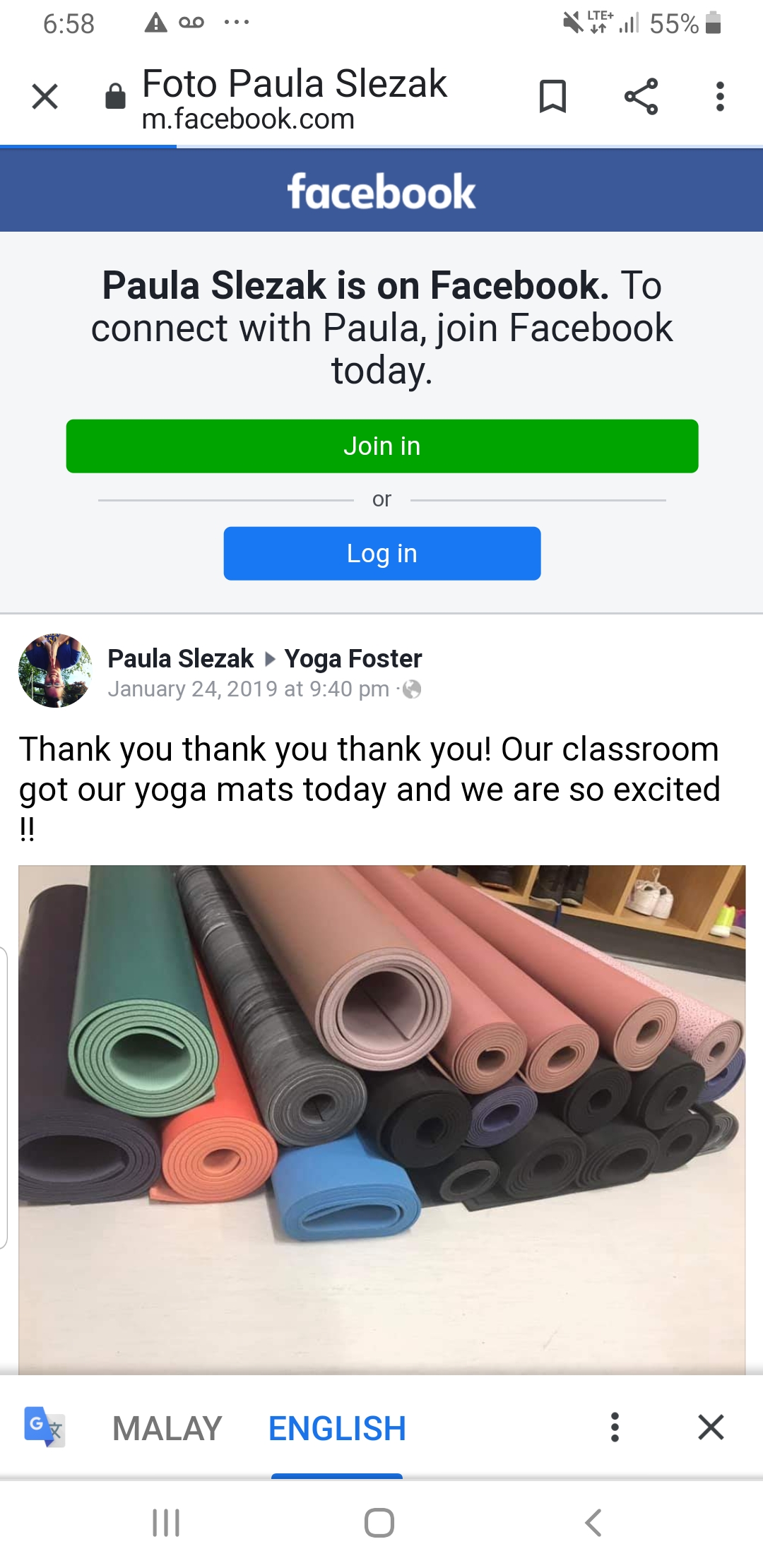Open the Paula Slezak profile link

pyautogui.click(x=180, y=658)
